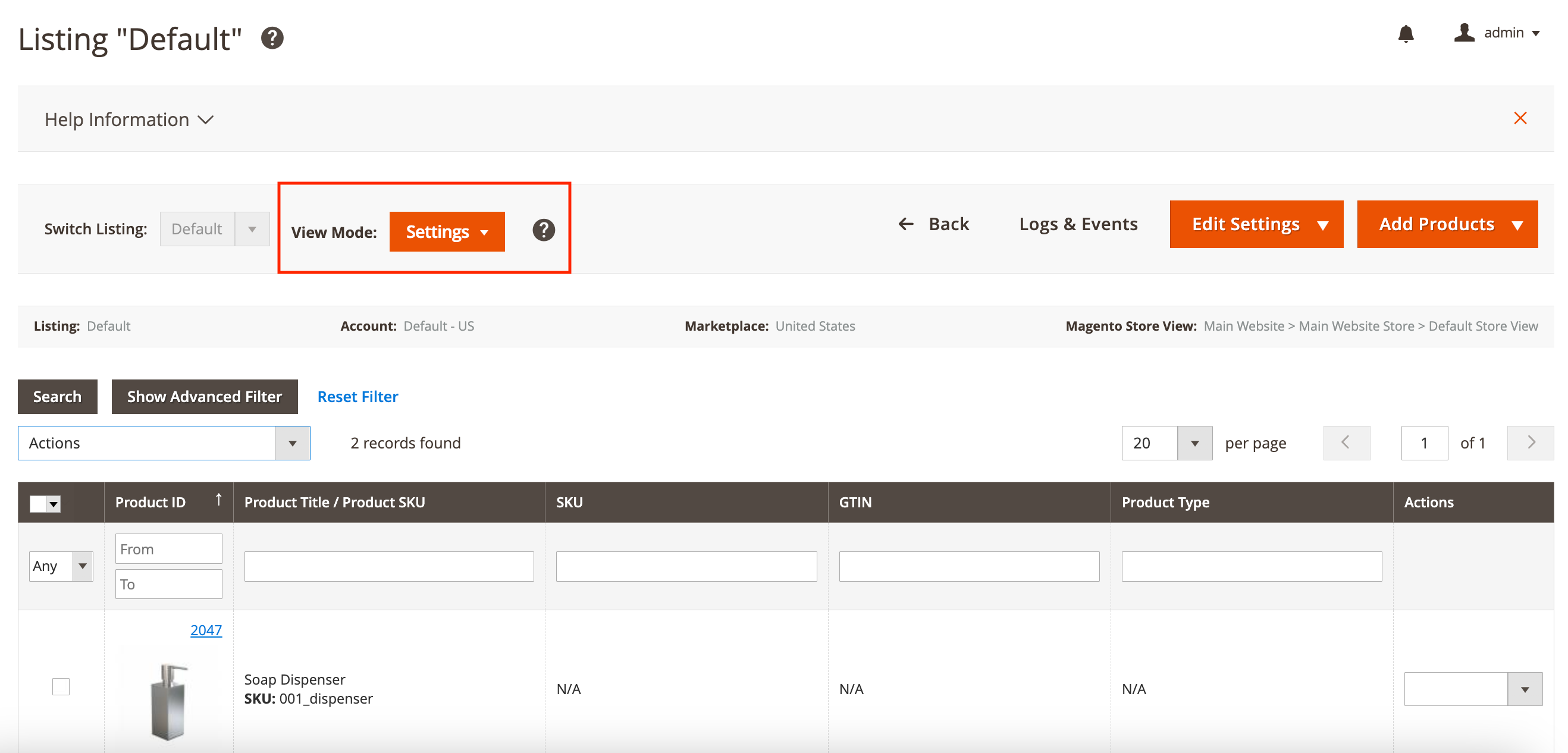This screenshot has width=1568, height=753.
Task: Click help icon next to Listing title
Action: [272, 38]
